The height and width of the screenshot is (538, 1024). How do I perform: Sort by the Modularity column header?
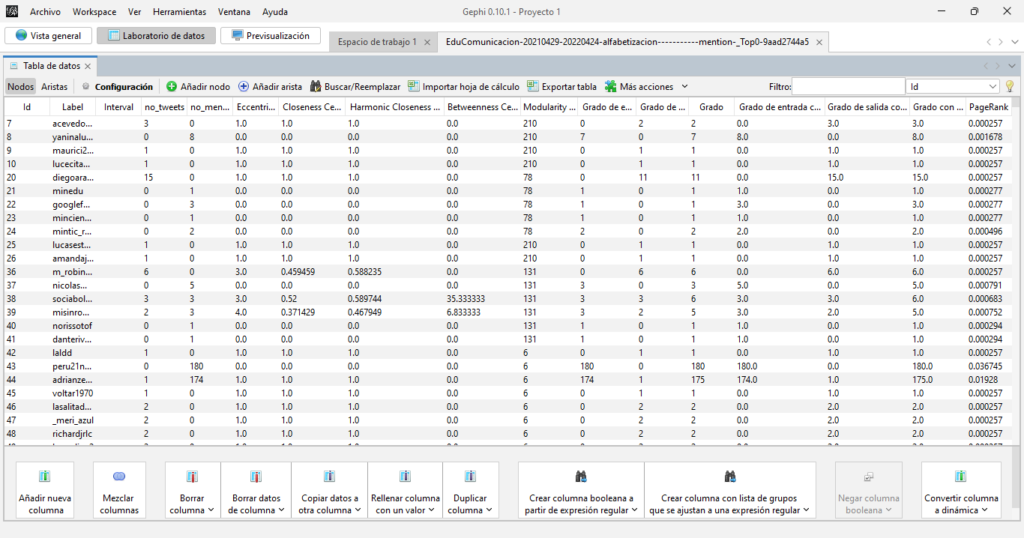click(x=549, y=106)
